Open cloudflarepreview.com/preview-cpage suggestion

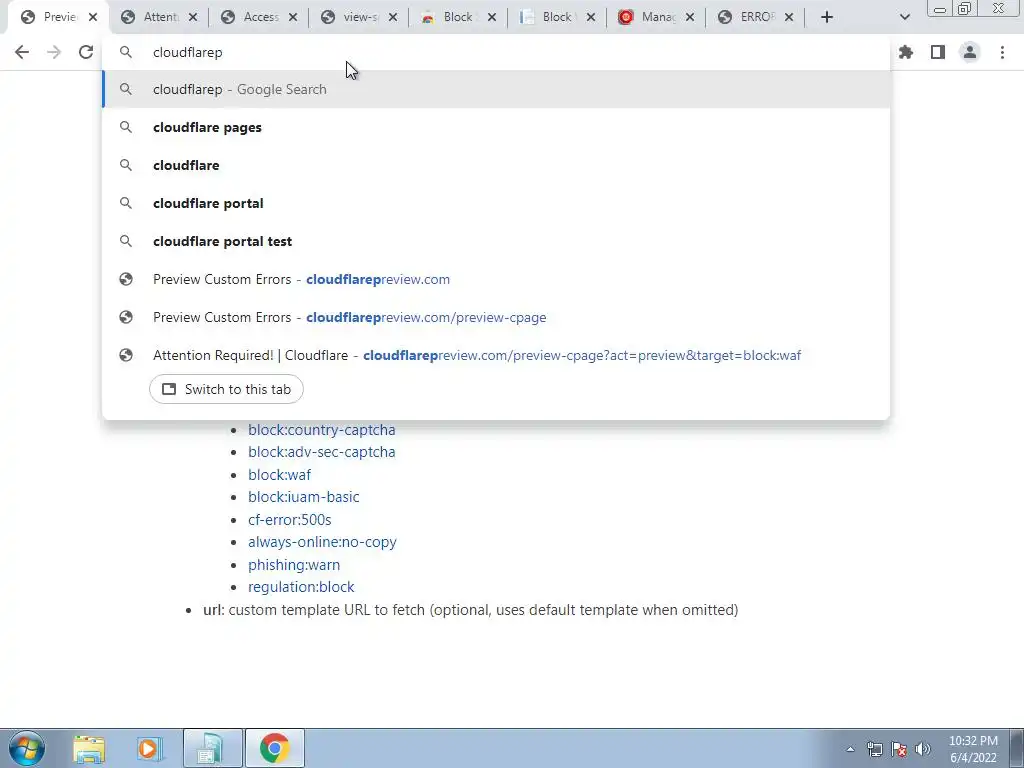point(496,317)
